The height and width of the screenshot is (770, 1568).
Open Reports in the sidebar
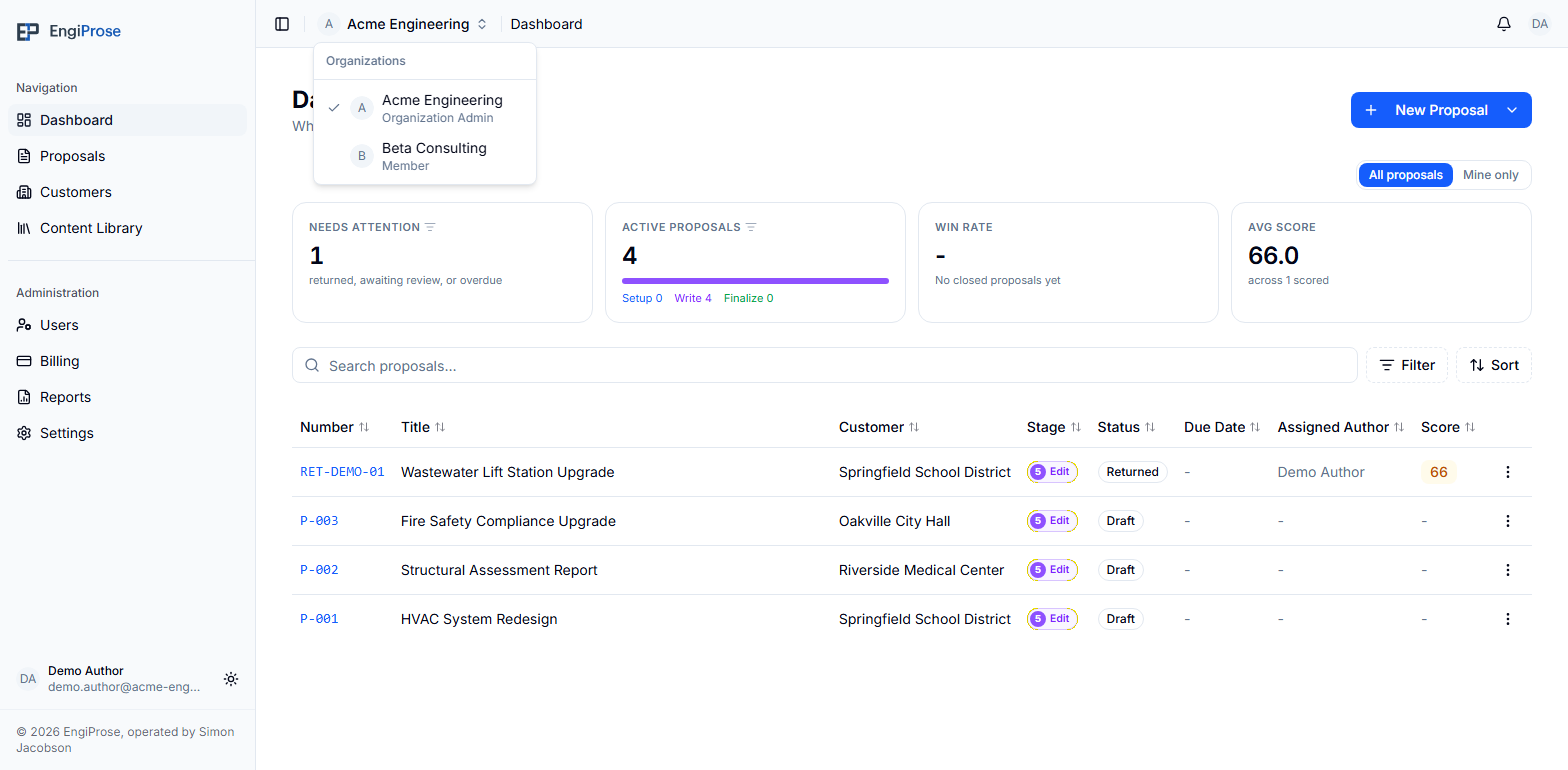pyautogui.click(x=127, y=397)
